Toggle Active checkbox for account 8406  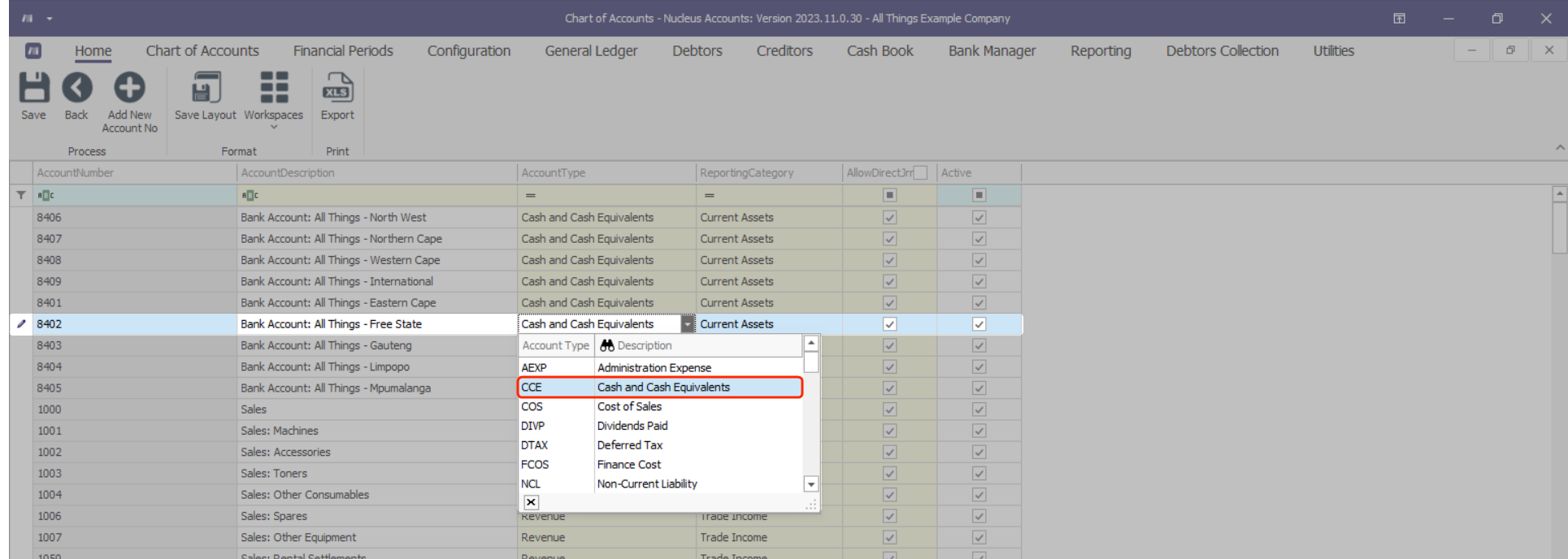(x=979, y=218)
